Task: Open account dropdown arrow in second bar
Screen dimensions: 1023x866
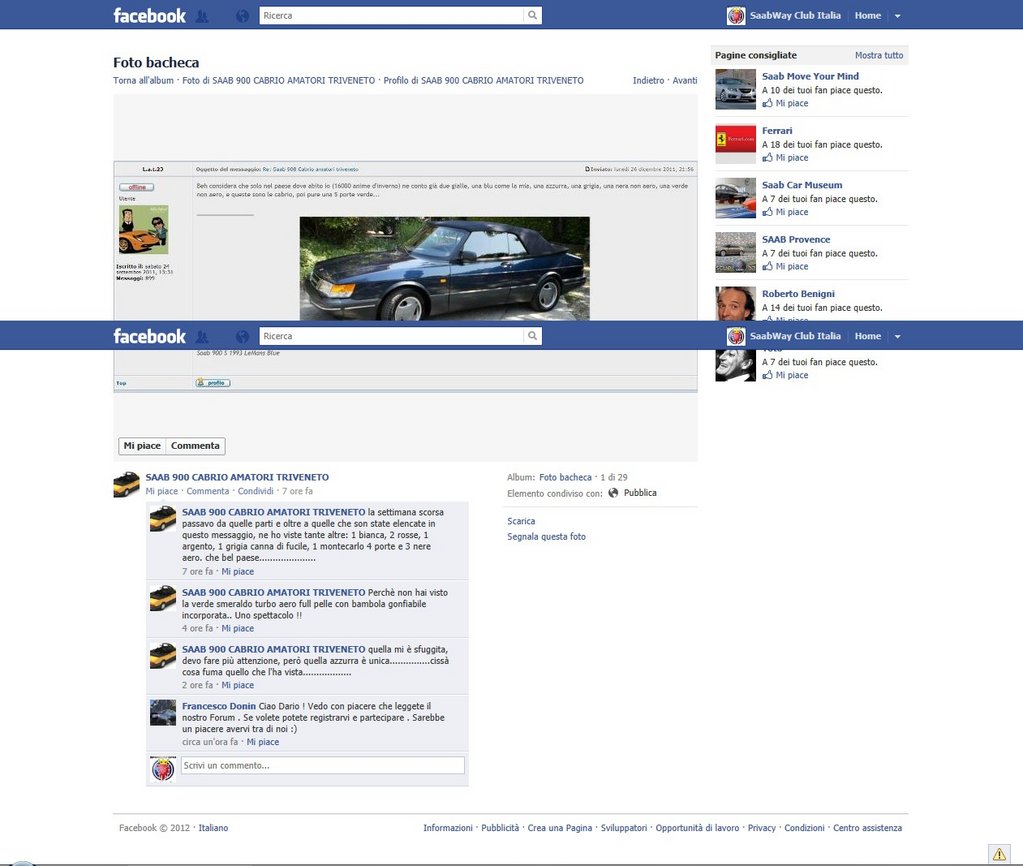Action: click(x=898, y=337)
